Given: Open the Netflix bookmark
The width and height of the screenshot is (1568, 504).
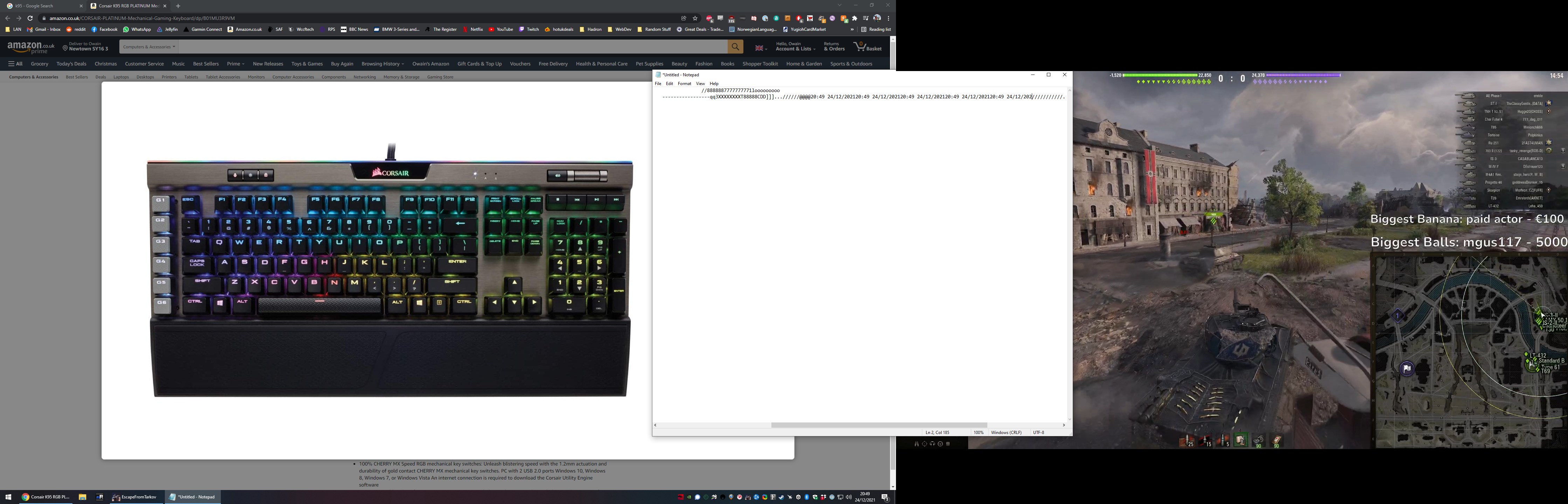Looking at the screenshot, I should point(472,29).
